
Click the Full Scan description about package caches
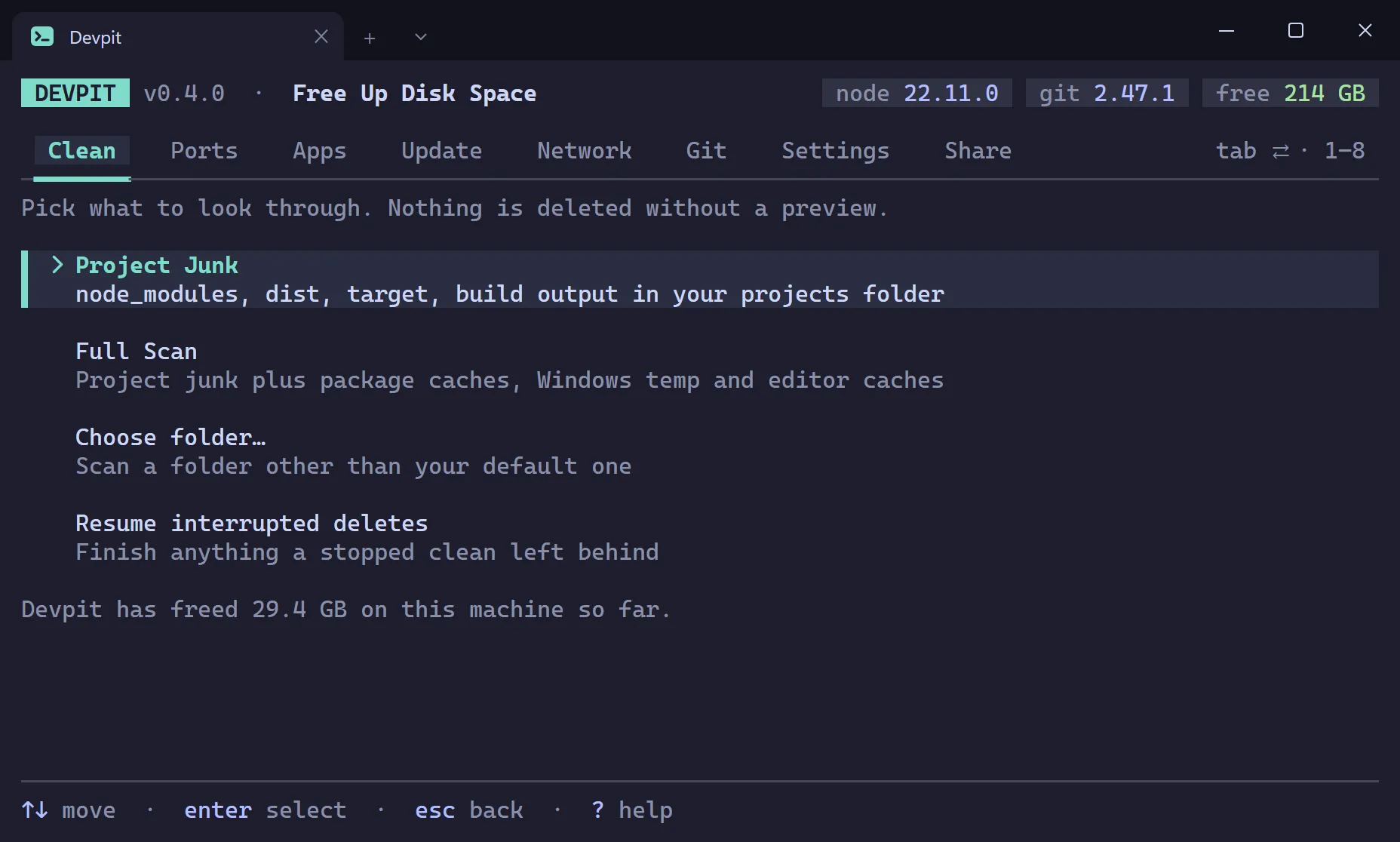point(510,380)
